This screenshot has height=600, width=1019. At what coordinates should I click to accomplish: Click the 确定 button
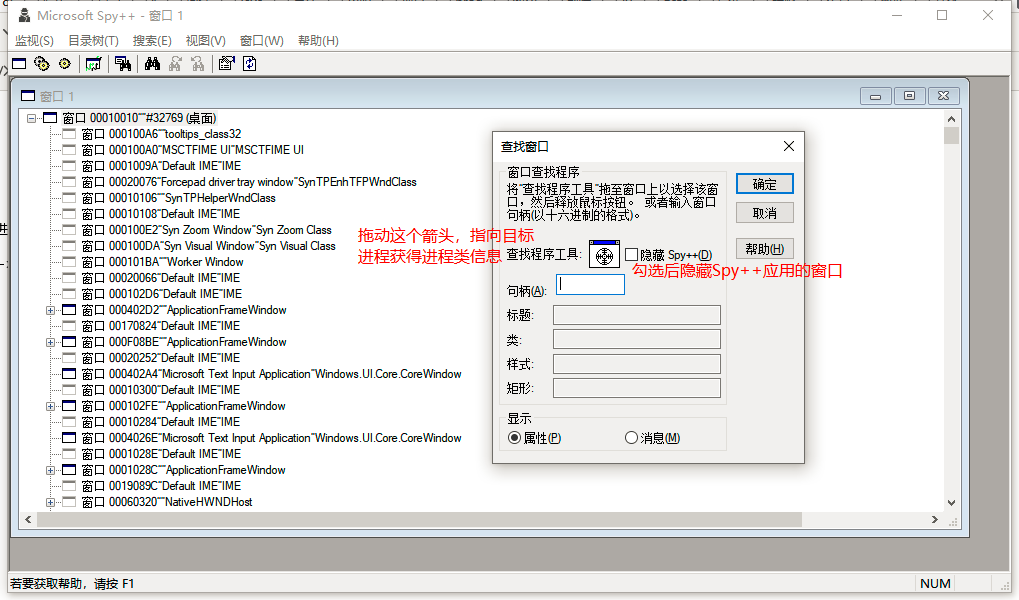[764, 184]
